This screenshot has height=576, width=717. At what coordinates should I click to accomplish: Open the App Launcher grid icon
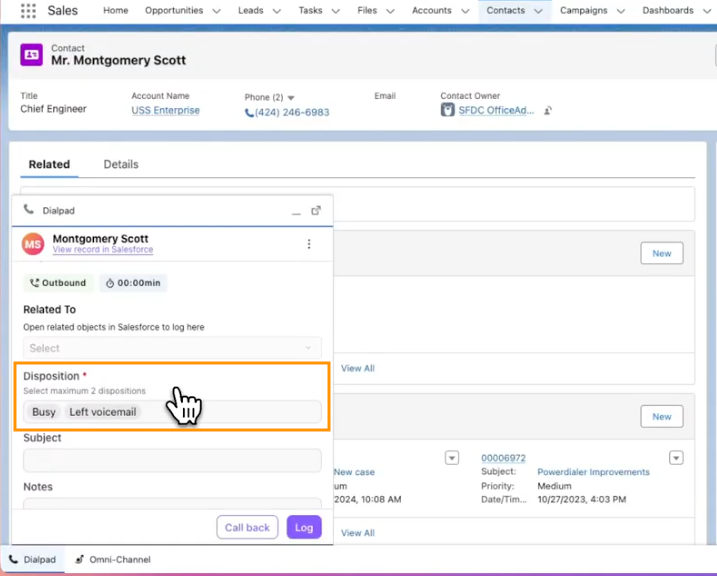pos(28,11)
